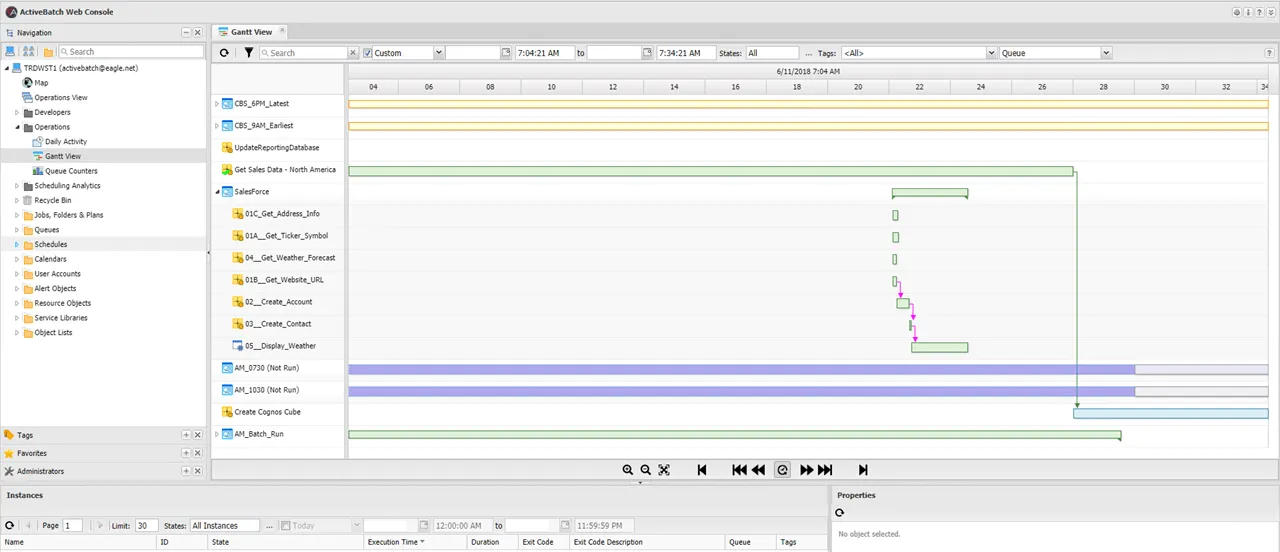Close the Gantt View tab

click(282, 31)
